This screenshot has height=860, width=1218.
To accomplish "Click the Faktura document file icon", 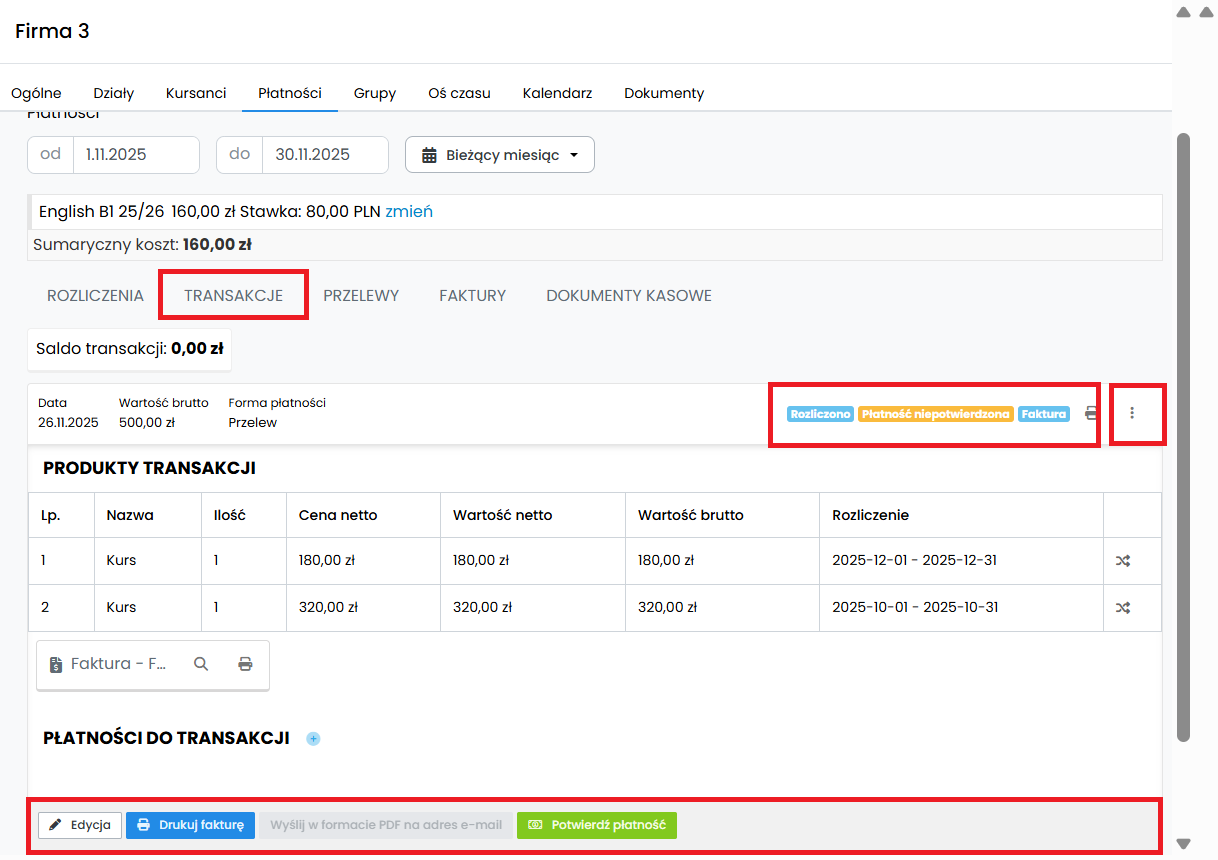I will [57, 664].
